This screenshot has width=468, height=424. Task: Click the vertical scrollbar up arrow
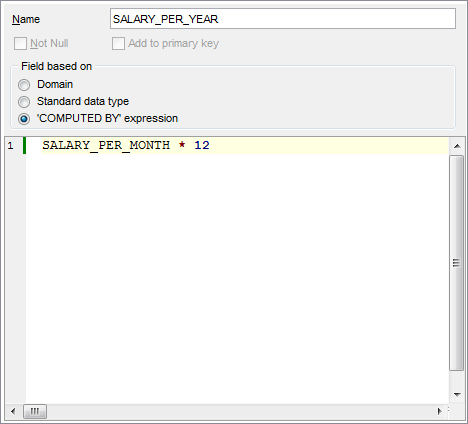[457, 146]
